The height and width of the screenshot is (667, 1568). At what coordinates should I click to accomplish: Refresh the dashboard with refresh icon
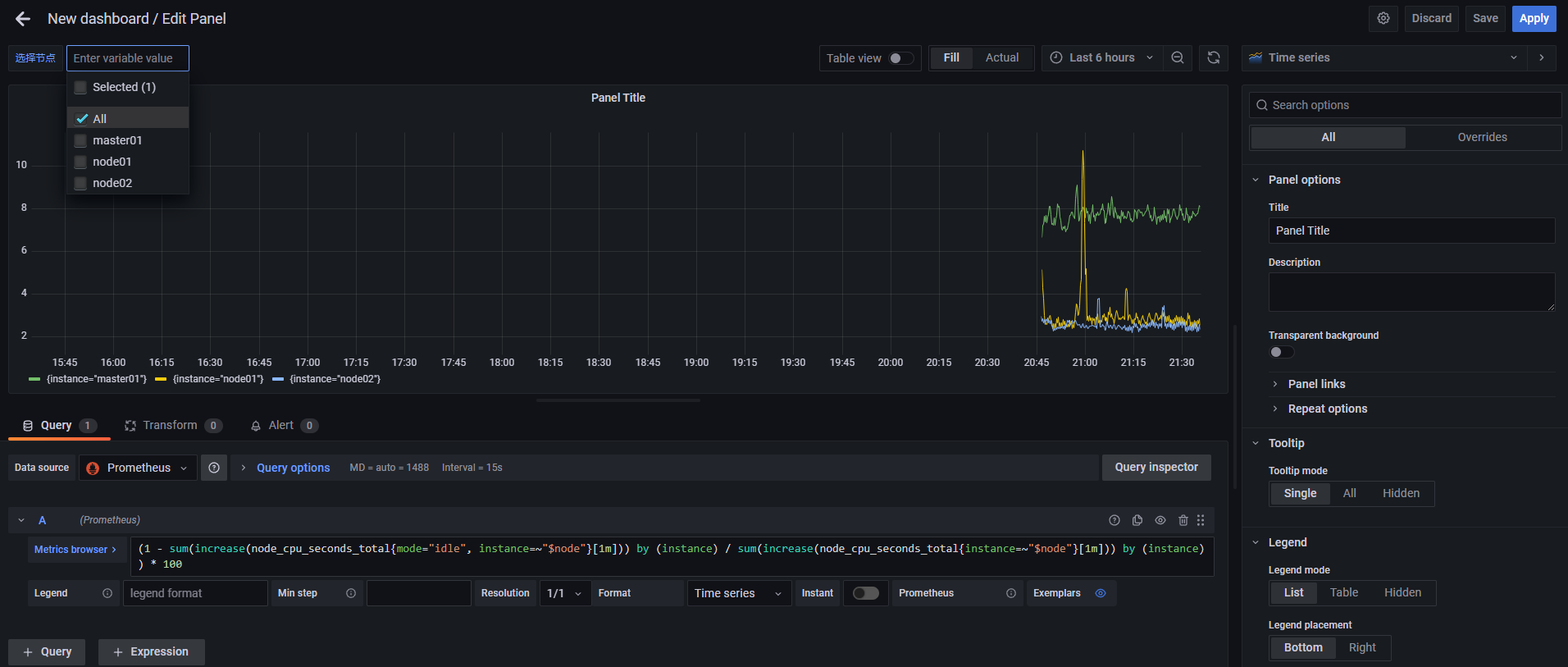click(x=1214, y=57)
